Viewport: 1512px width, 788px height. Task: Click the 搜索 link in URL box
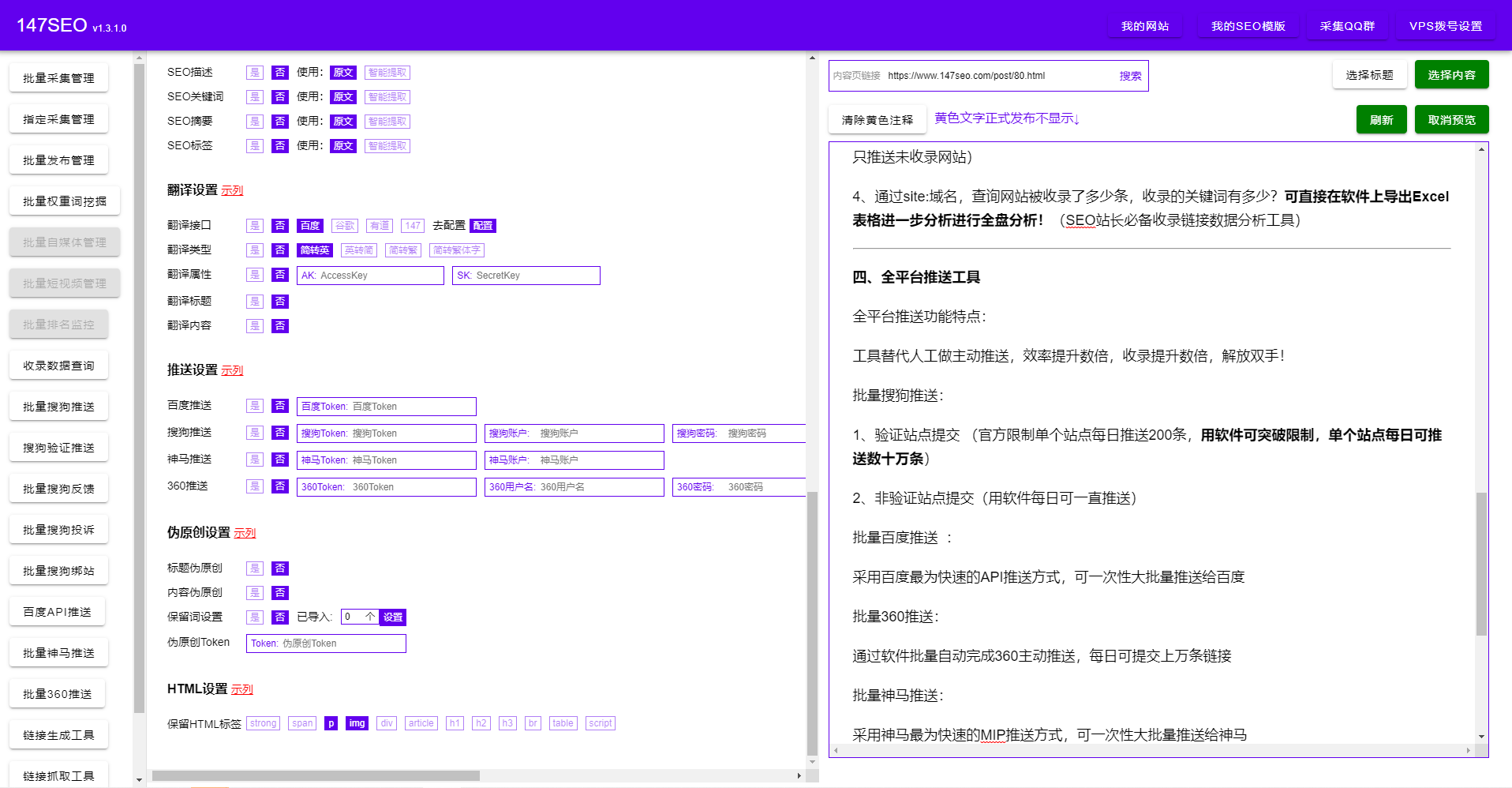pyautogui.click(x=1130, y=76)
